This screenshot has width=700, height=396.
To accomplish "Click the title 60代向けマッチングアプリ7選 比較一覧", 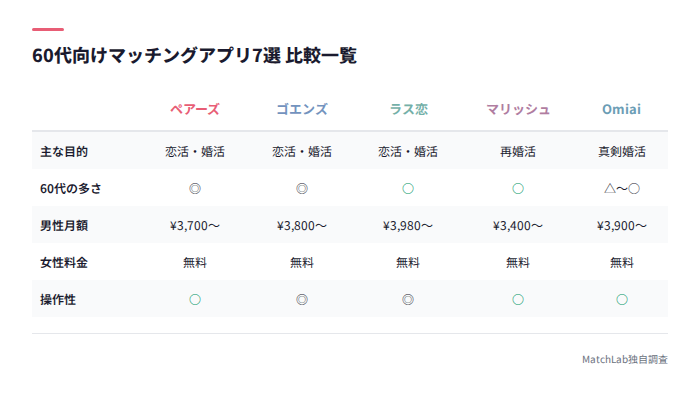I will [x=194, y=56].
